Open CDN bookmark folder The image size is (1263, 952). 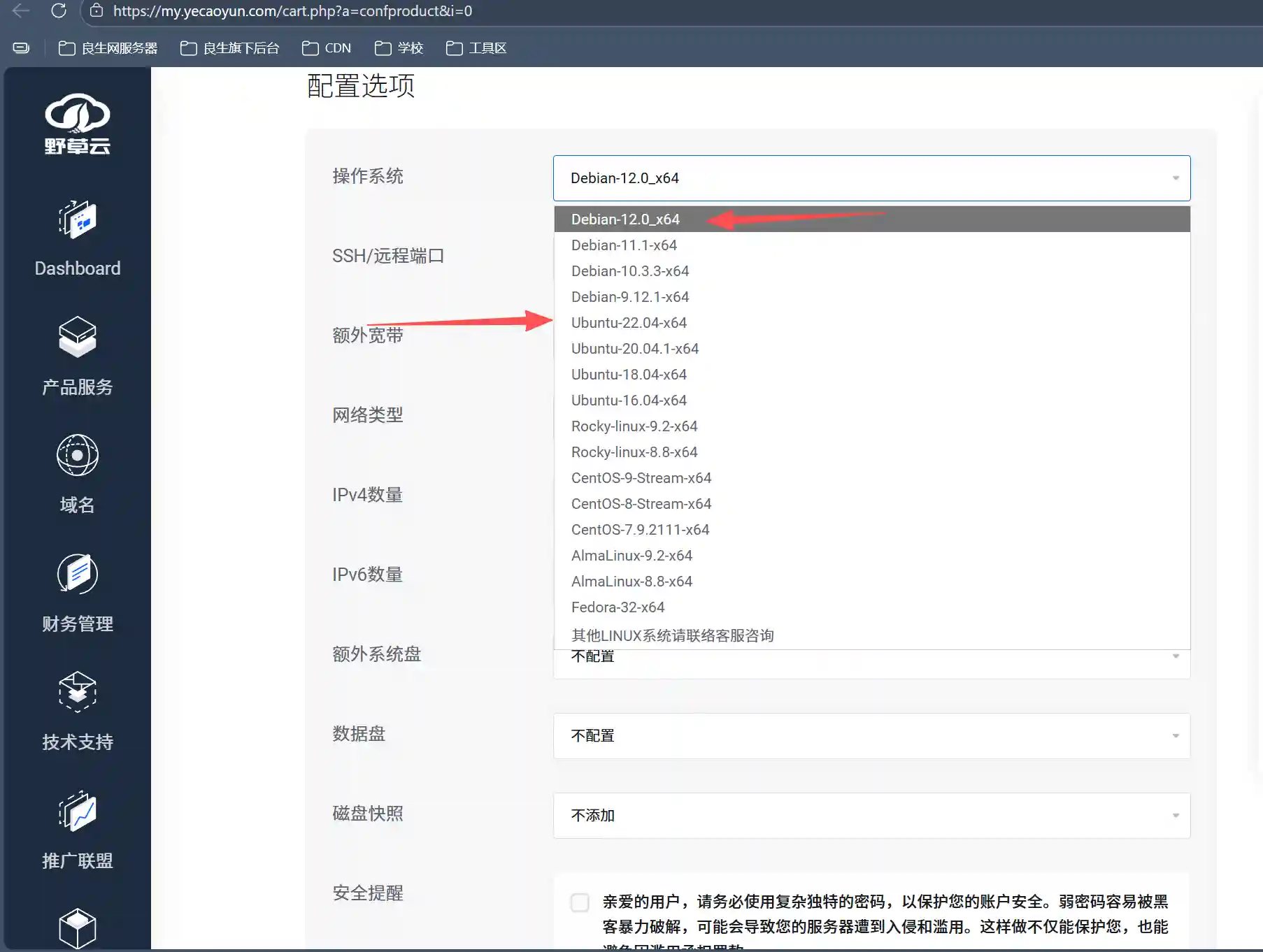[327, 48]
